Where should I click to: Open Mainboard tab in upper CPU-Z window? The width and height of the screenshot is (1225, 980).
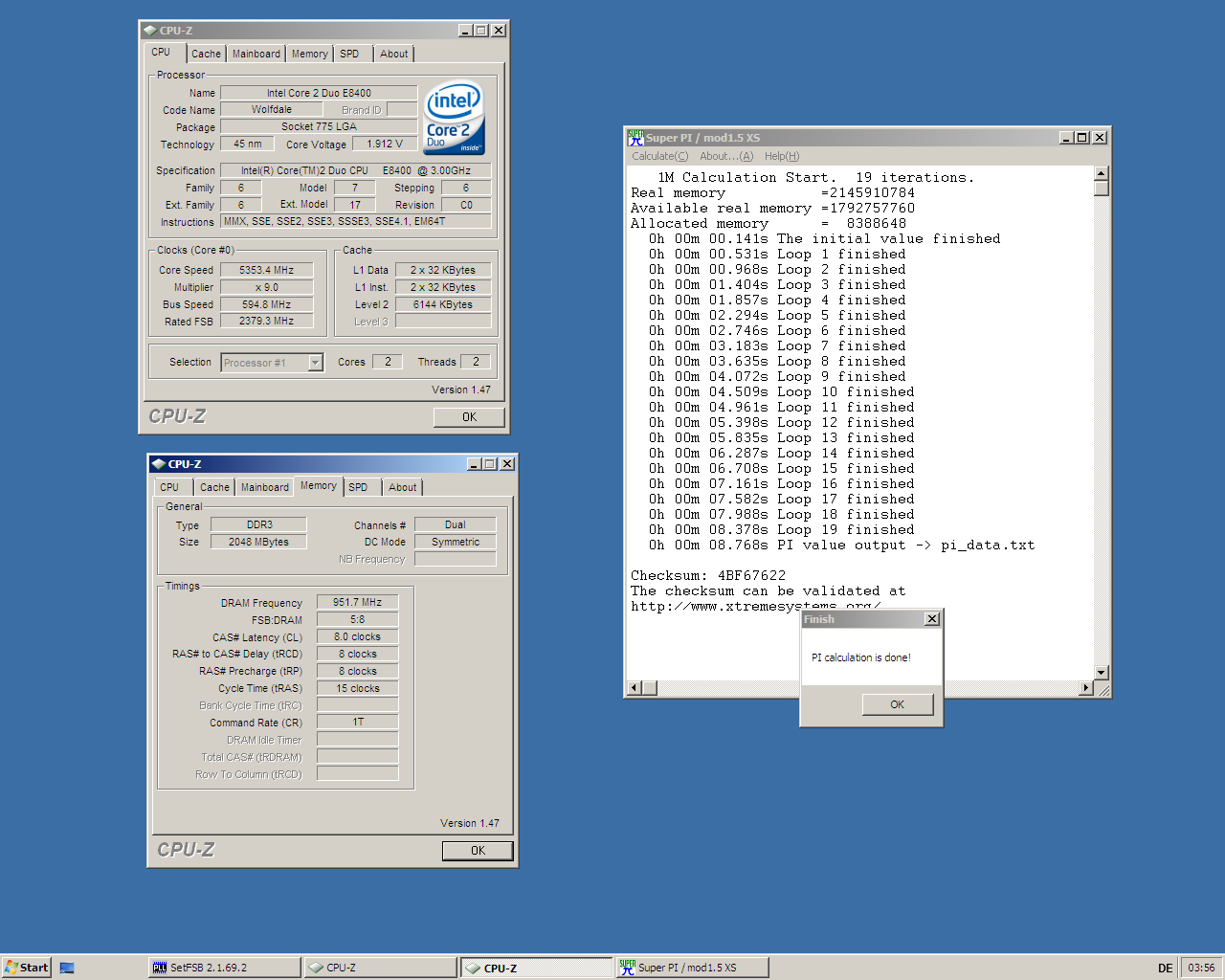pyautogui.click(x=256, y=55)
